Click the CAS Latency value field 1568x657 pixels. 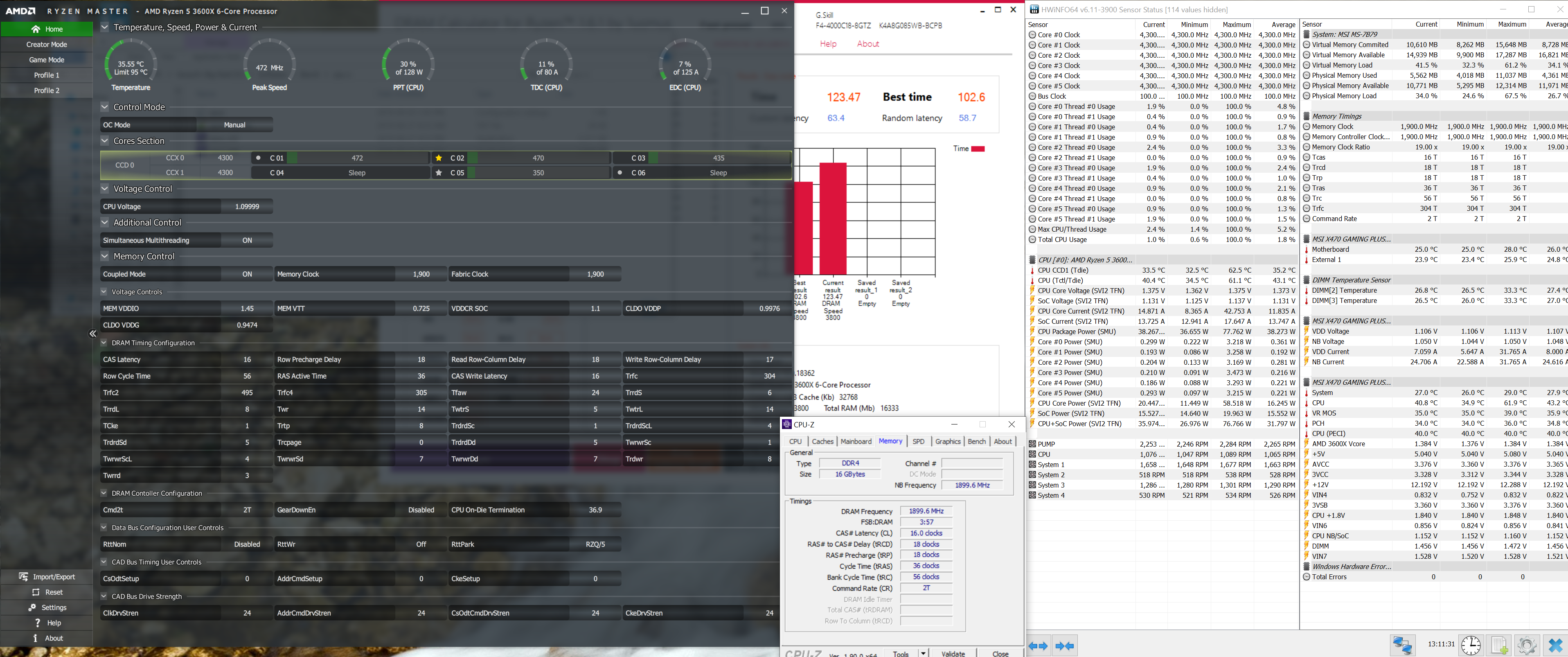pyautogui.click(x=246, y=359)
